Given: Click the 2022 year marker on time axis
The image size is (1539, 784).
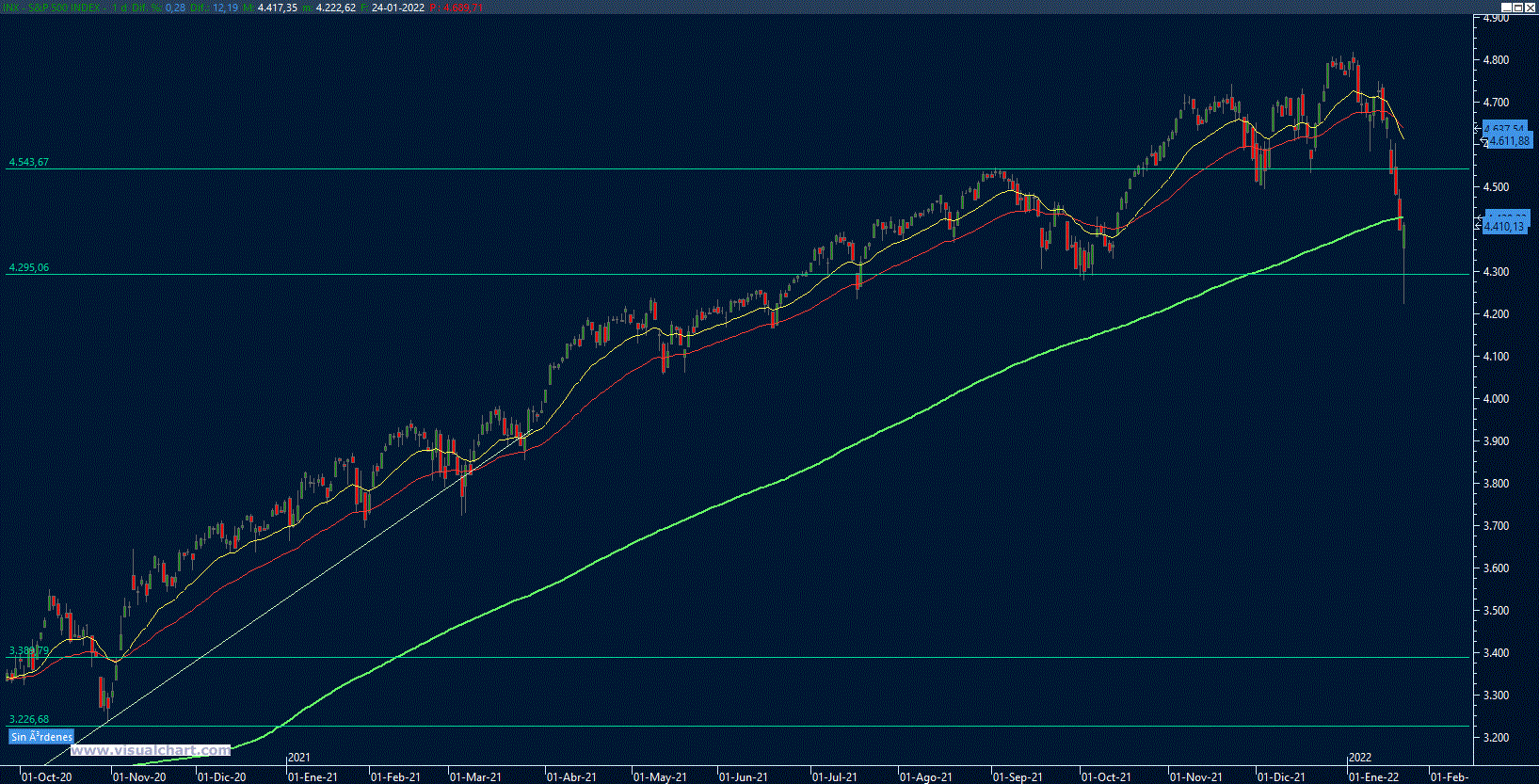Looking at the screenshot, I should [x=1359, y=758].
